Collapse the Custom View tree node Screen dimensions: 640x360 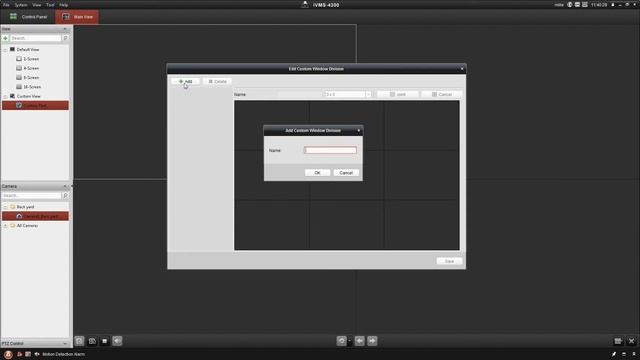pos(5,96)
